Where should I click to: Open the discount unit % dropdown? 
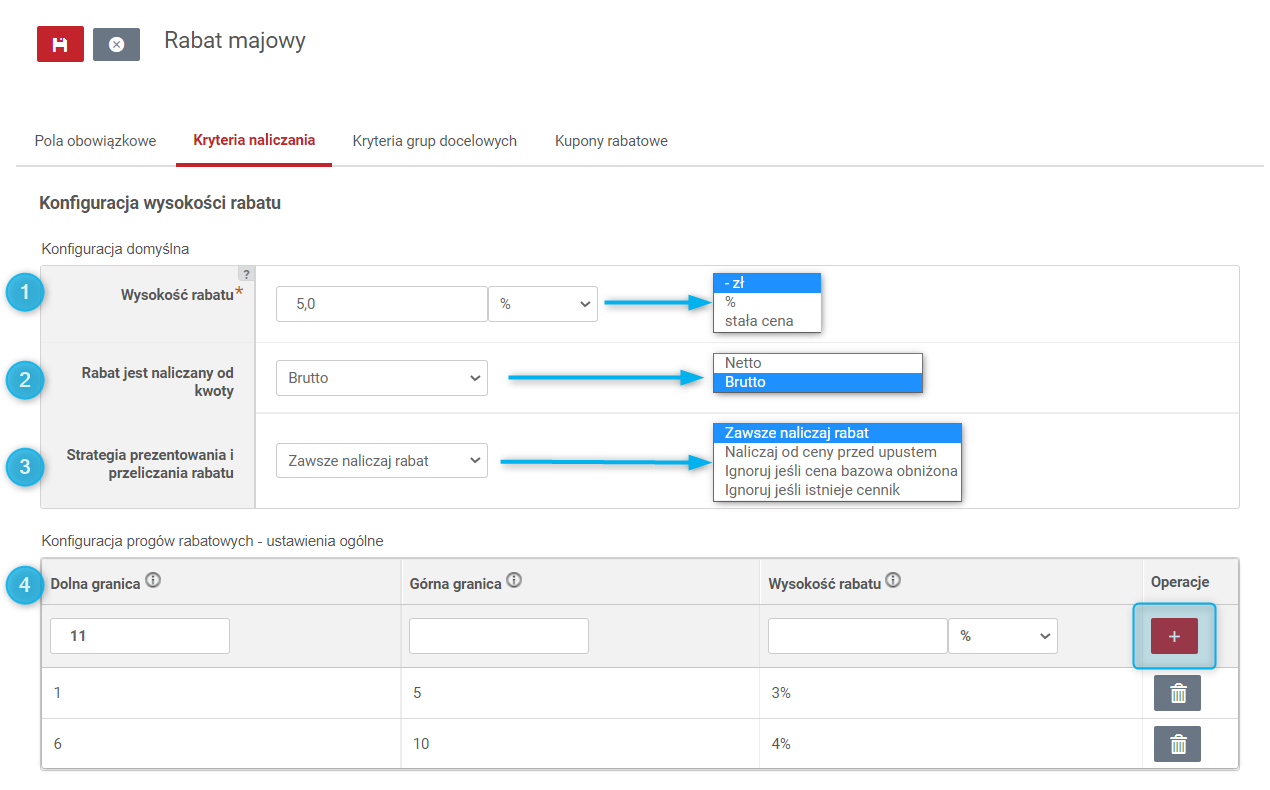(543, 304)
